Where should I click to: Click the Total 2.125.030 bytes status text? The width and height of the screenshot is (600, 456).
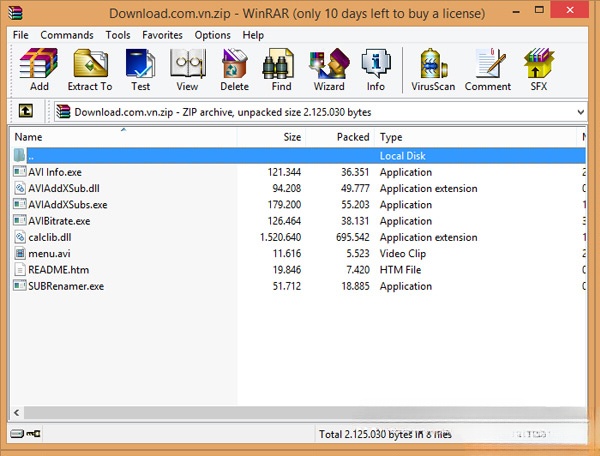click(x=385, y=434)
